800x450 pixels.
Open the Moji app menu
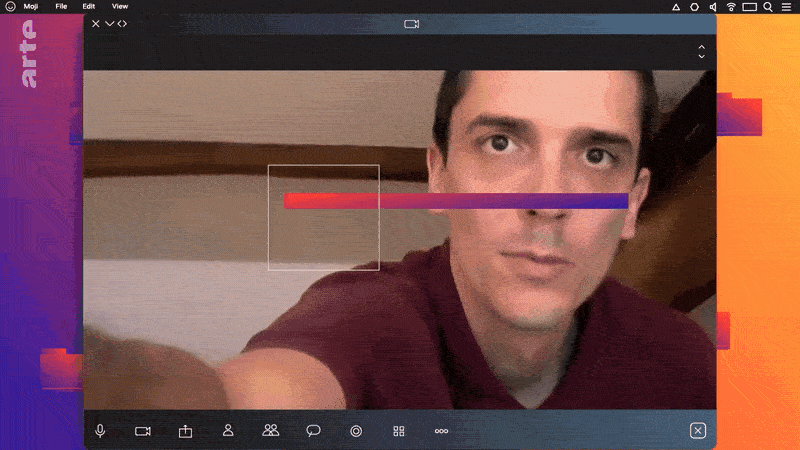tap(31, 7)
